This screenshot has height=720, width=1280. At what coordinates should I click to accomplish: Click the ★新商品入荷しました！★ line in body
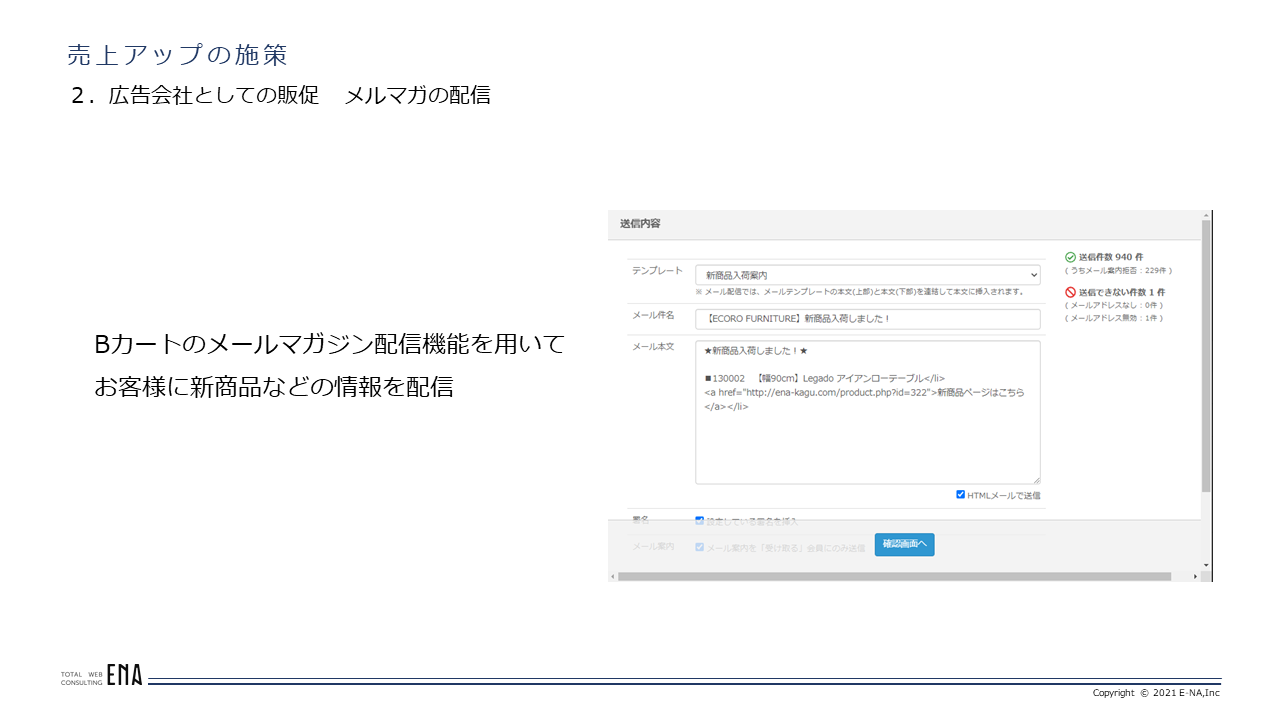(x=756, y=352)
